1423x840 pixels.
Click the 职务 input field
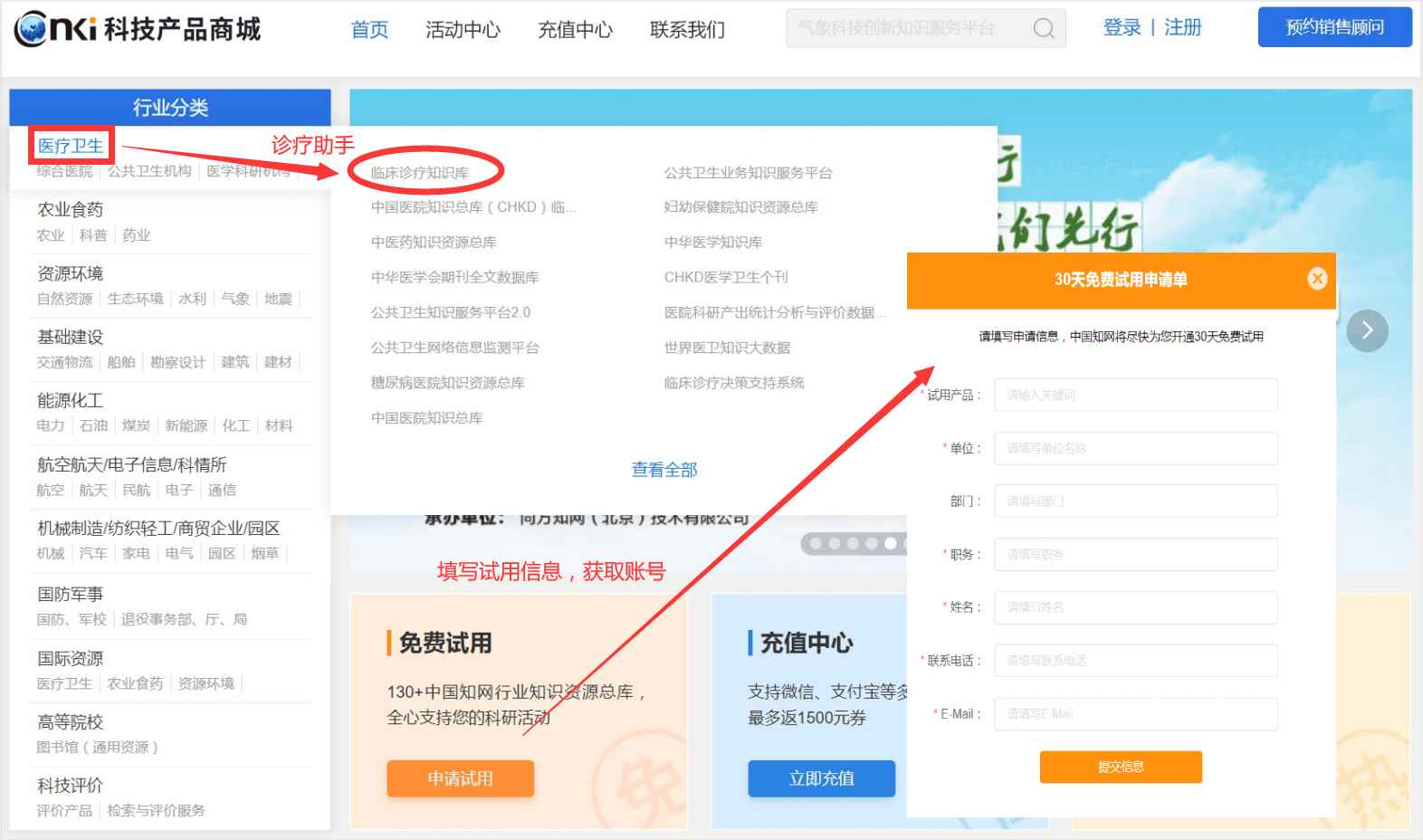(x=1136, y=554)
